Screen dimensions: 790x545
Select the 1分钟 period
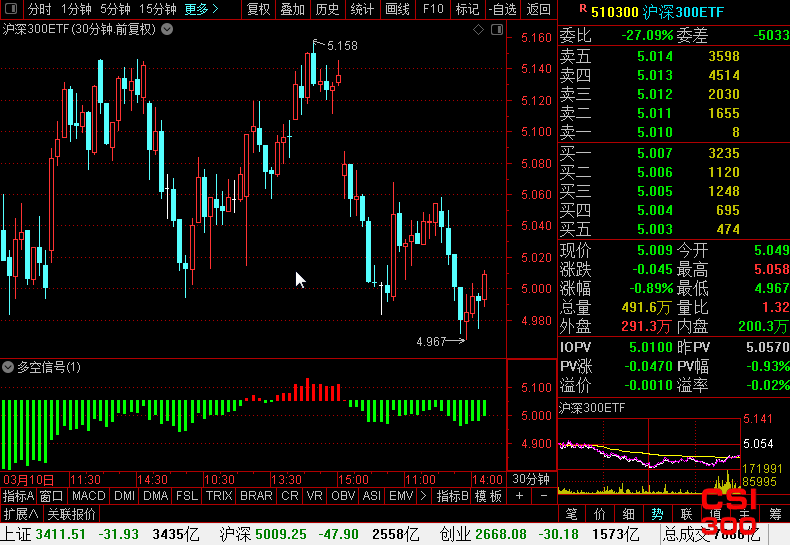click(x=76, y=9)
